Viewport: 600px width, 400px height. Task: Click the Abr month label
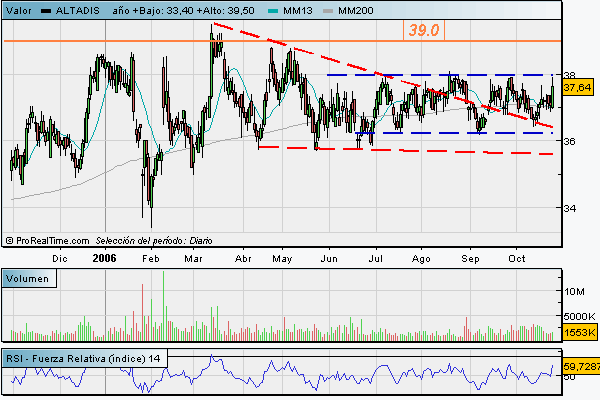click(x=243, y=259)
